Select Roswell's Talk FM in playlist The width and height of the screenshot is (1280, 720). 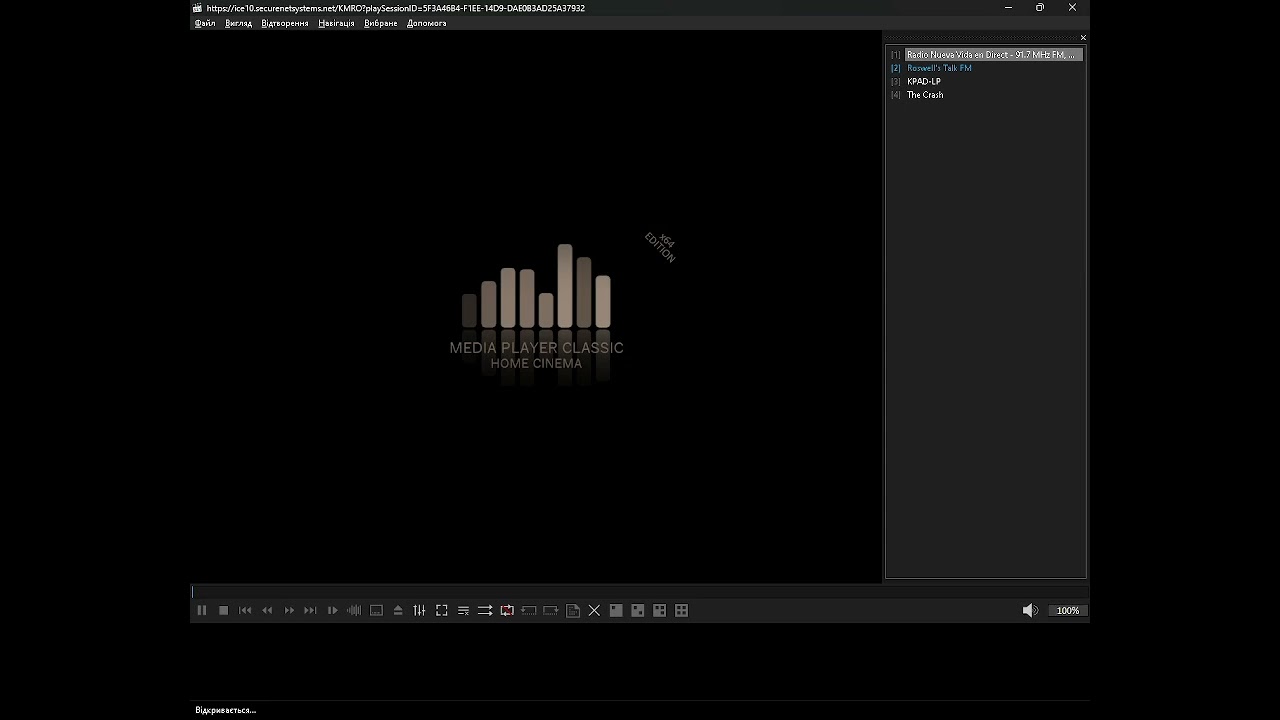(939, 68)
